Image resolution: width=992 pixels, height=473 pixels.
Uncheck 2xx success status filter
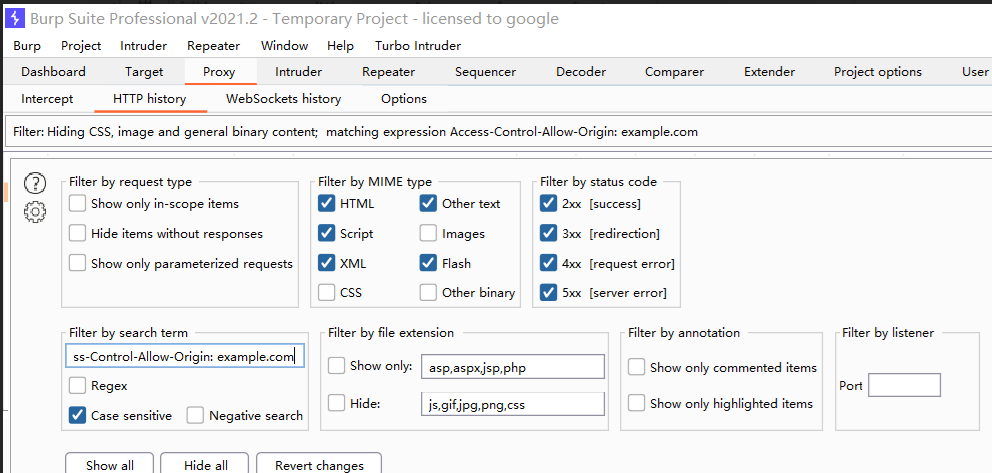coord(549,204)
